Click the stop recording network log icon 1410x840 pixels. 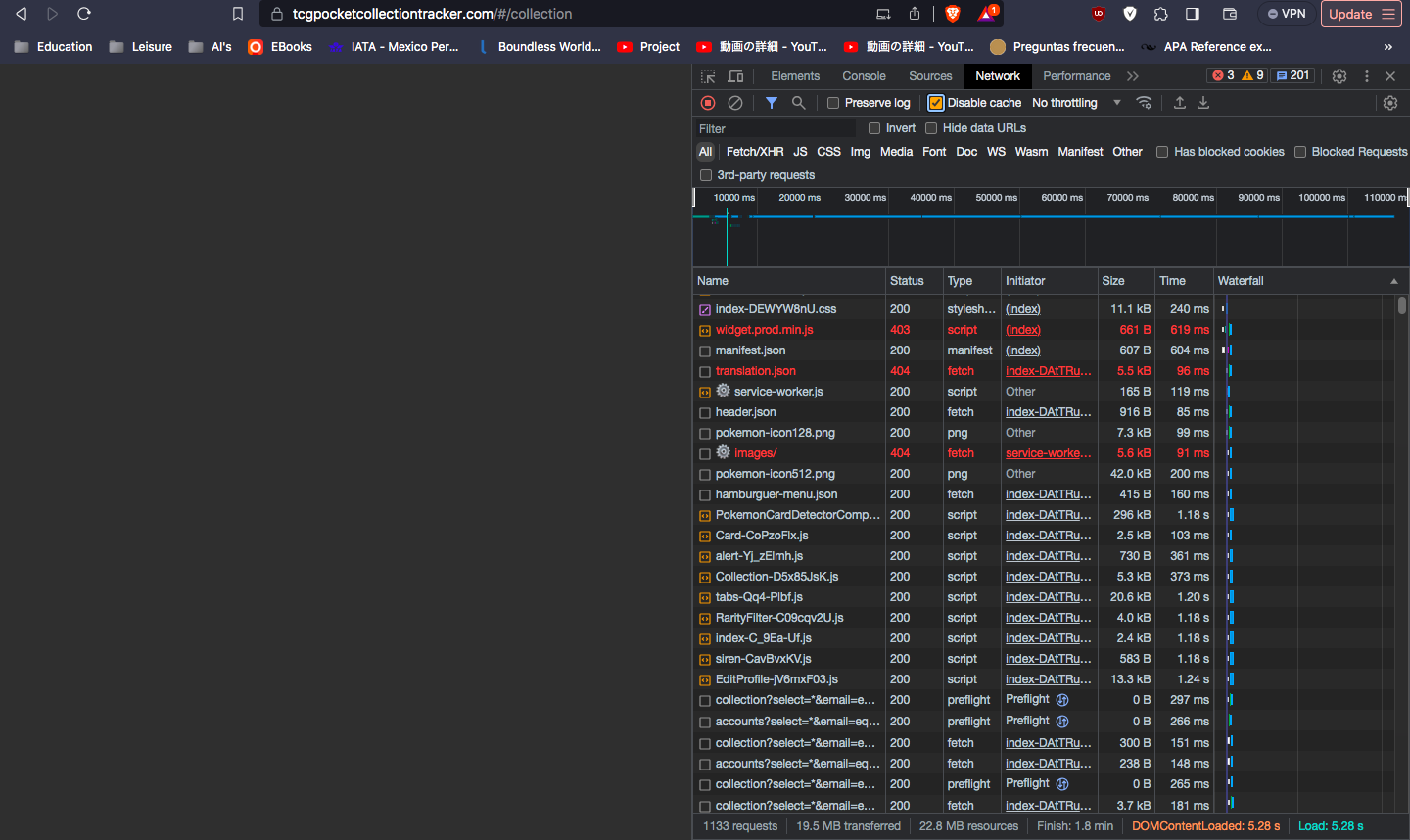708,103
